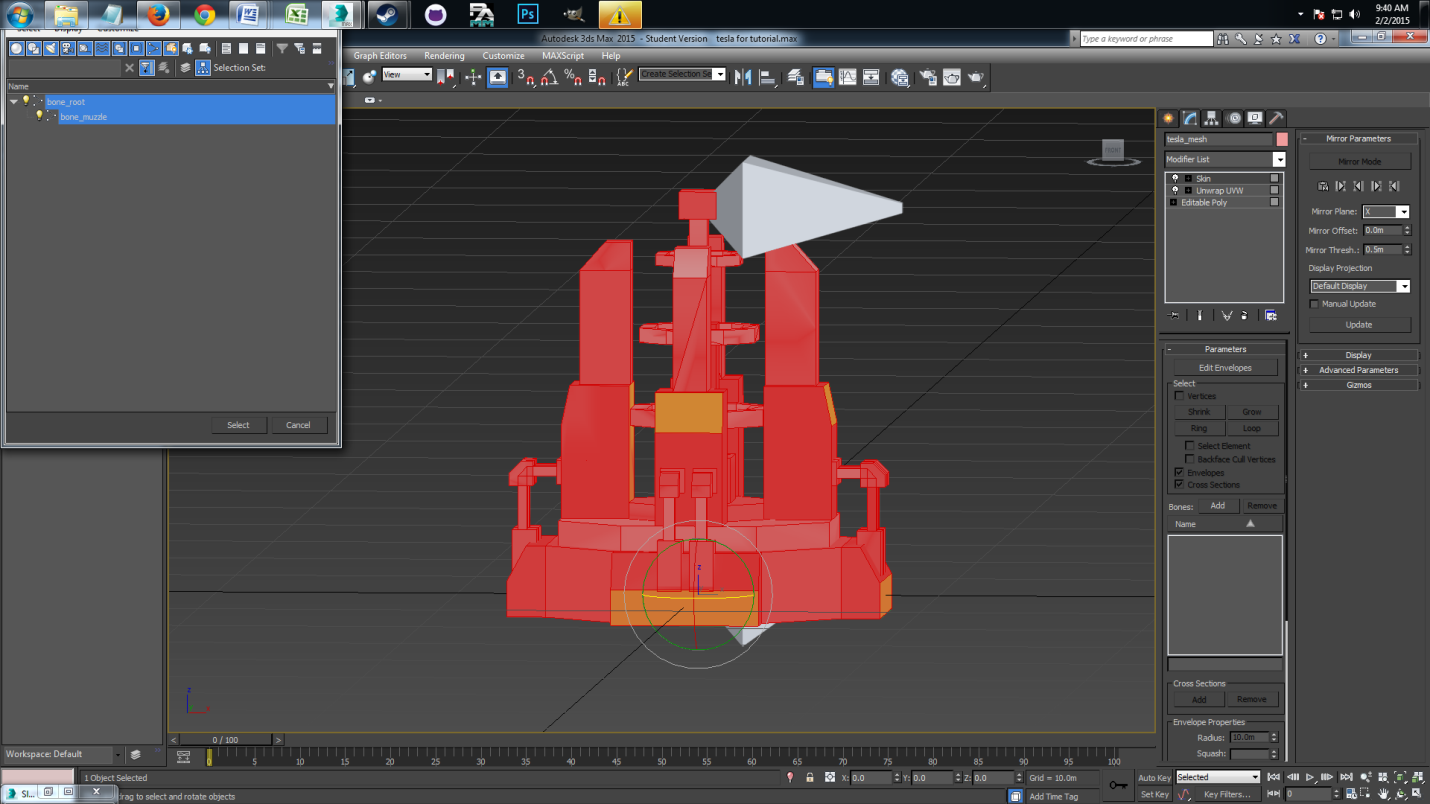This screenshot has height=804, width=1430.
Task: Open the Customize menu
Action: point(503,56)
